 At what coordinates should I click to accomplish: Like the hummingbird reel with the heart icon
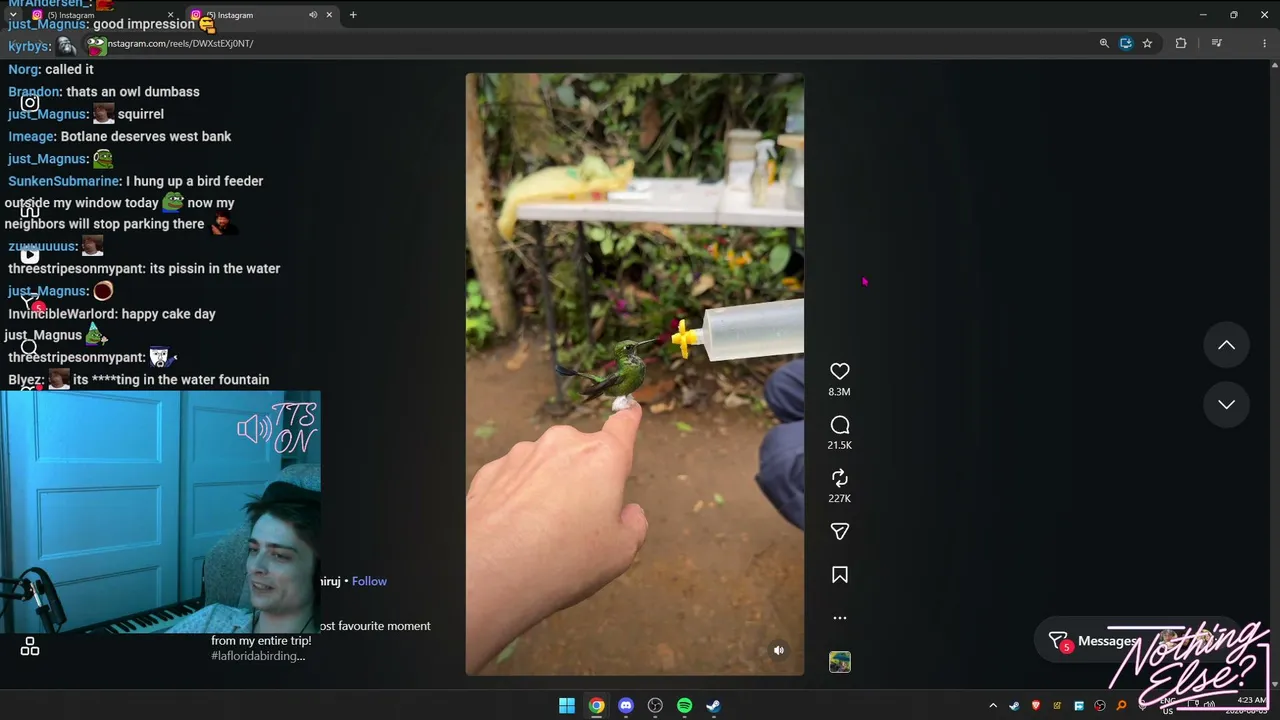(840, 371)
